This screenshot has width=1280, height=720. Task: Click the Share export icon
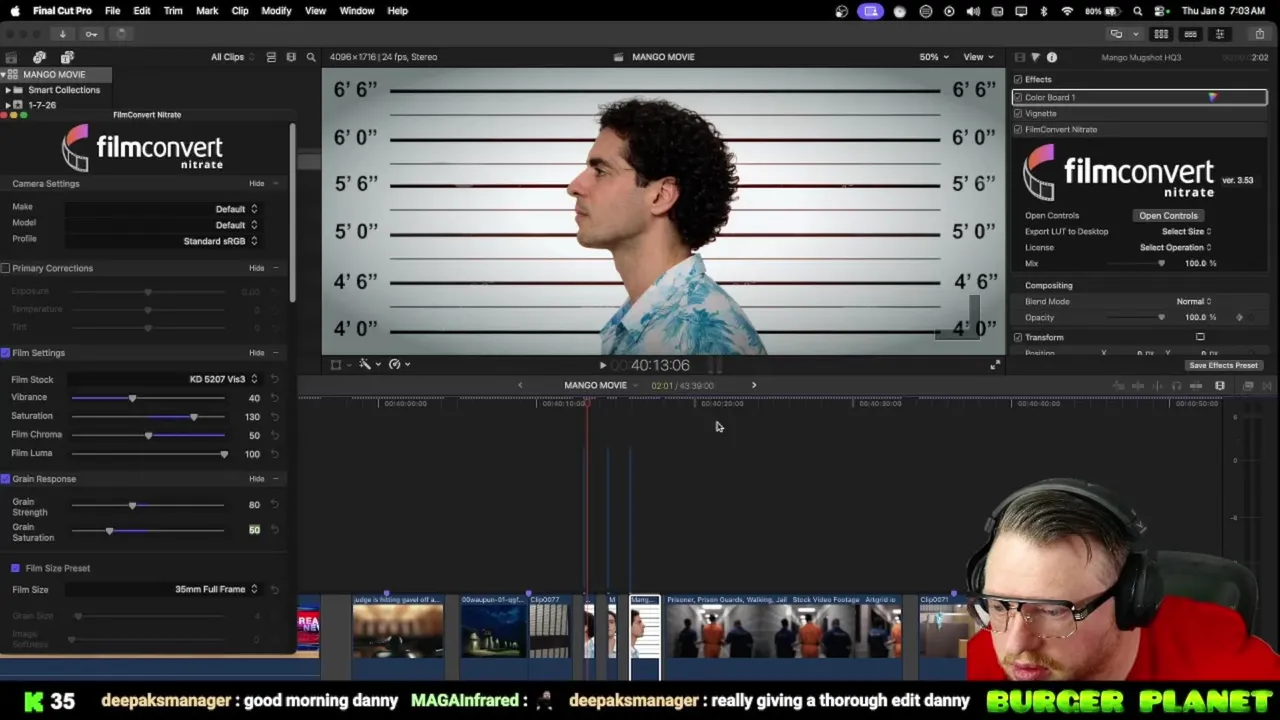pos(1259,34)
